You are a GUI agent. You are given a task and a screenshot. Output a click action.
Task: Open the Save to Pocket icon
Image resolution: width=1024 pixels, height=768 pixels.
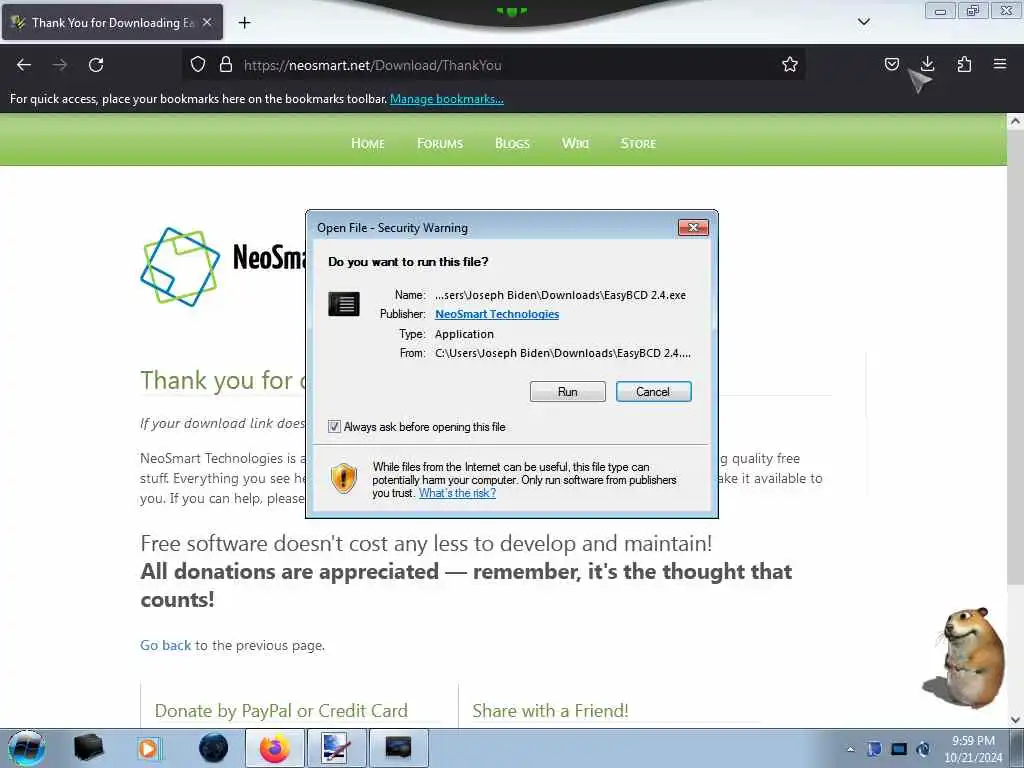pyautogui.click(x=892, y=64)
